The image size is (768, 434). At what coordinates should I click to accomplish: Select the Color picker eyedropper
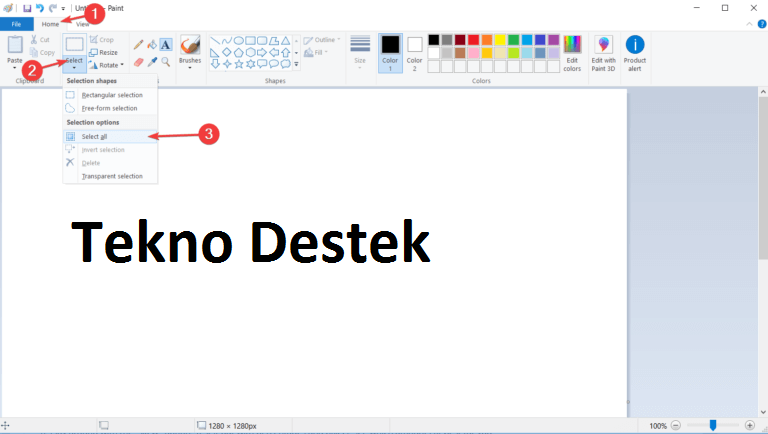coord(152,61)
